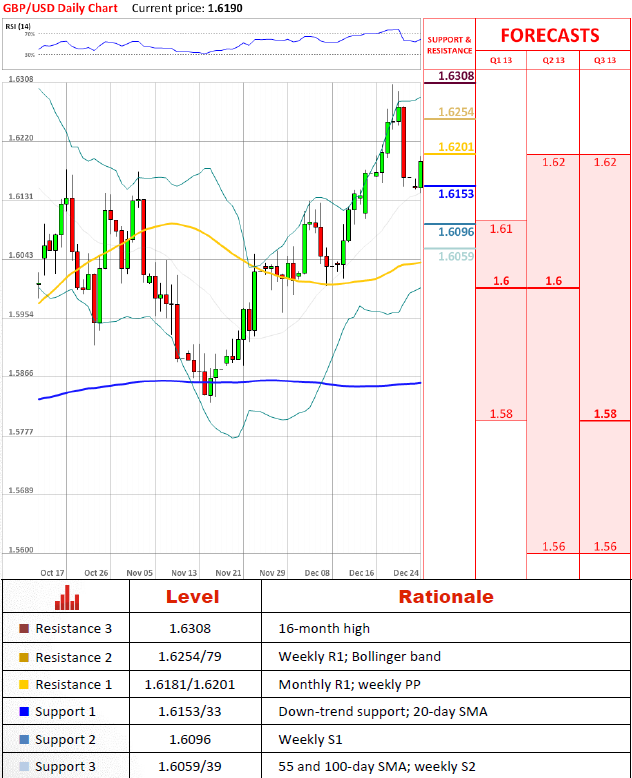Click the level cell 1.6096 in the table
Viewport: 632px width, 778px height.
click(190, 740)
